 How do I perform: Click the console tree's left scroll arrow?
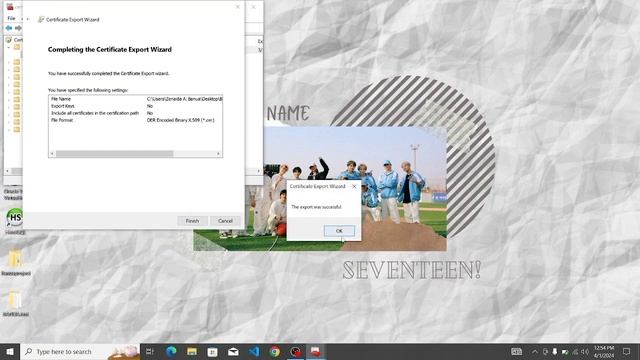tap(7, 171)
